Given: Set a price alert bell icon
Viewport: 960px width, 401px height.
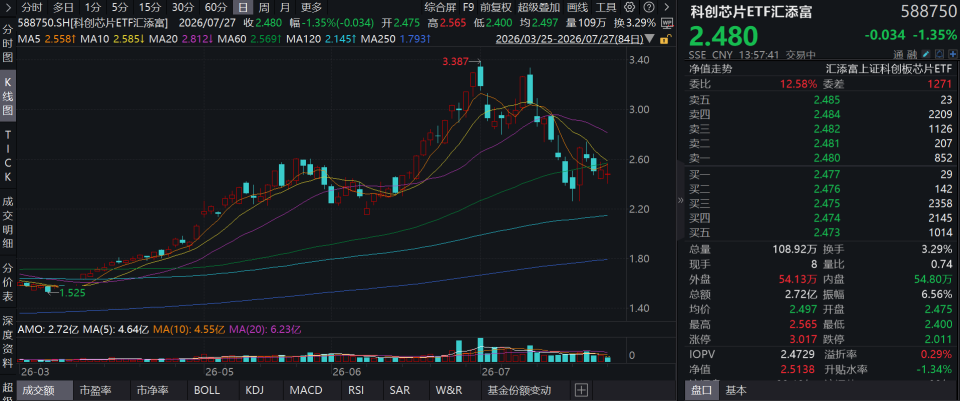Looking at the screenshot, I should click(940, 54).
